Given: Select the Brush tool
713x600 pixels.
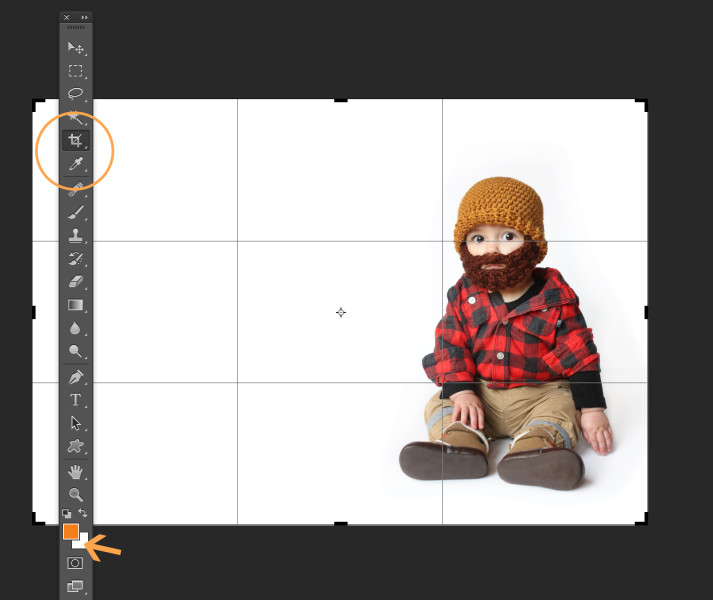Looking at the screenshot, I should coord(75,212).
